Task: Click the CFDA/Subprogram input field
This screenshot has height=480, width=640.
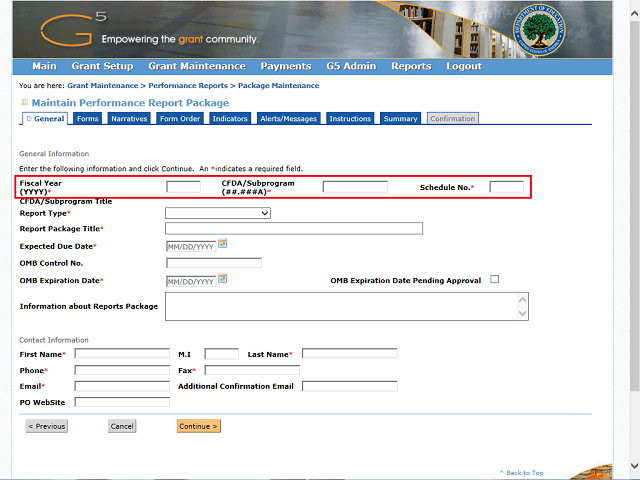Action: (x=355, y=187)
